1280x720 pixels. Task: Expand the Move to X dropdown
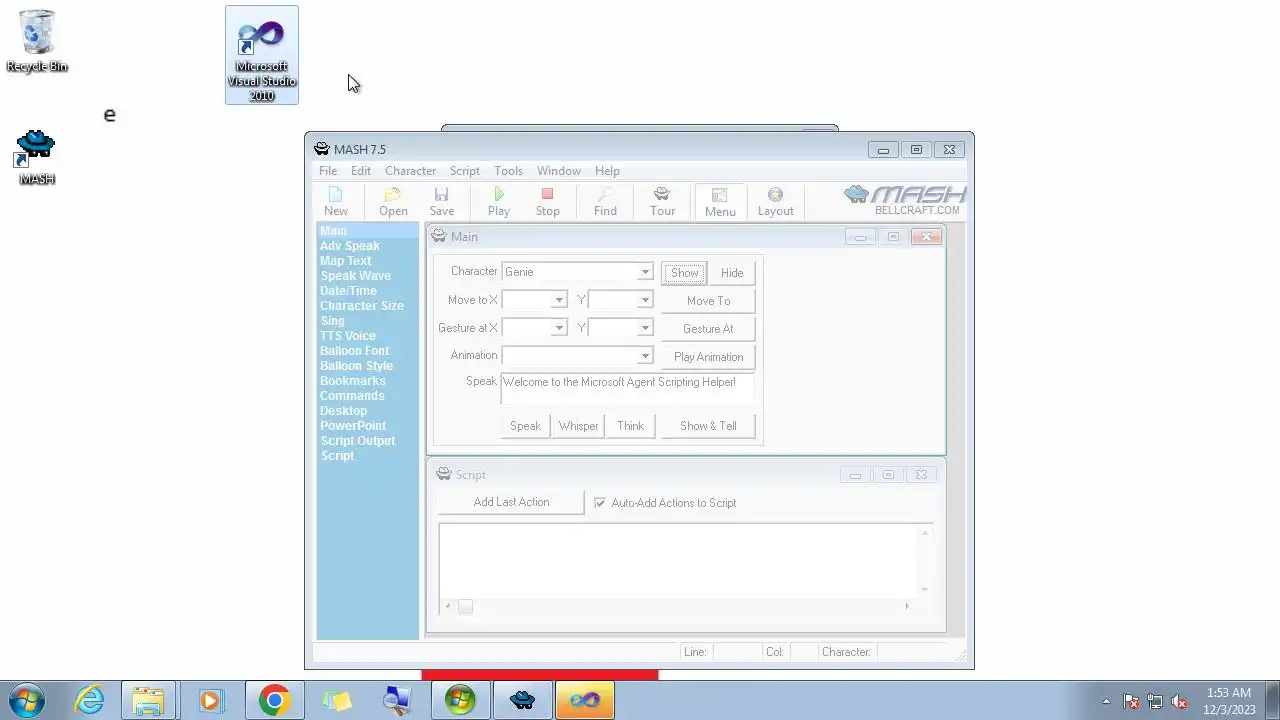559,300
